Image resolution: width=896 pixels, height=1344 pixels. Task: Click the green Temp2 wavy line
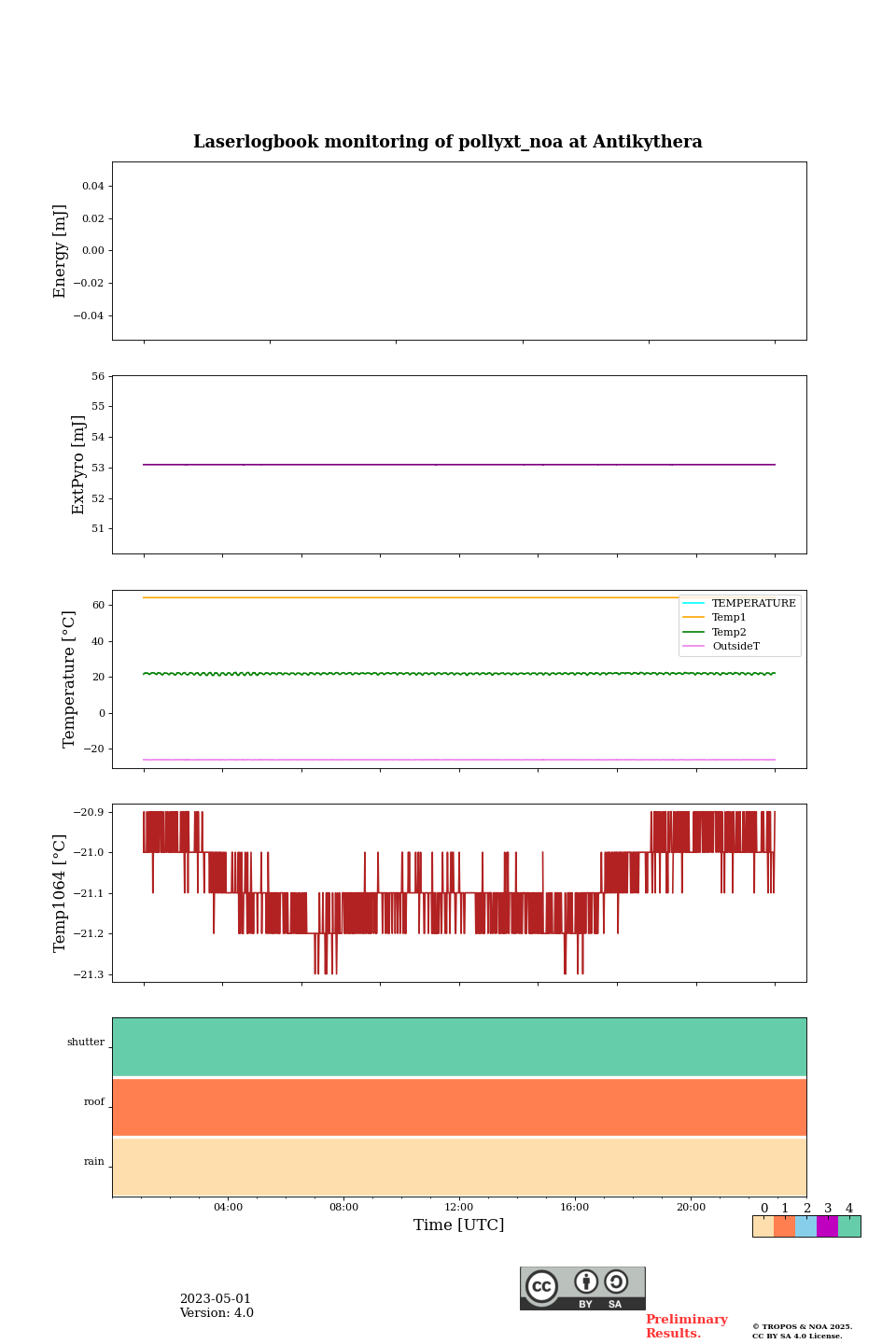tap(459, 674)
